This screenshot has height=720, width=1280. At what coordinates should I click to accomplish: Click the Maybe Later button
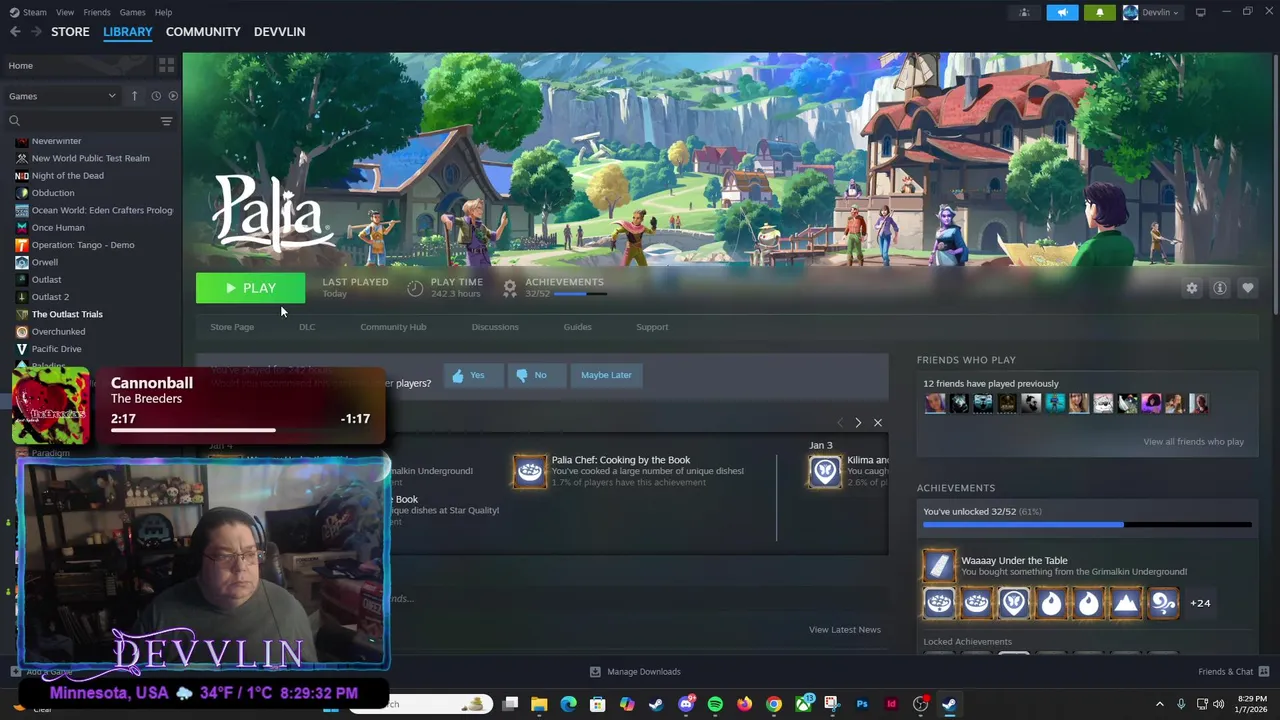pos(606,375)
